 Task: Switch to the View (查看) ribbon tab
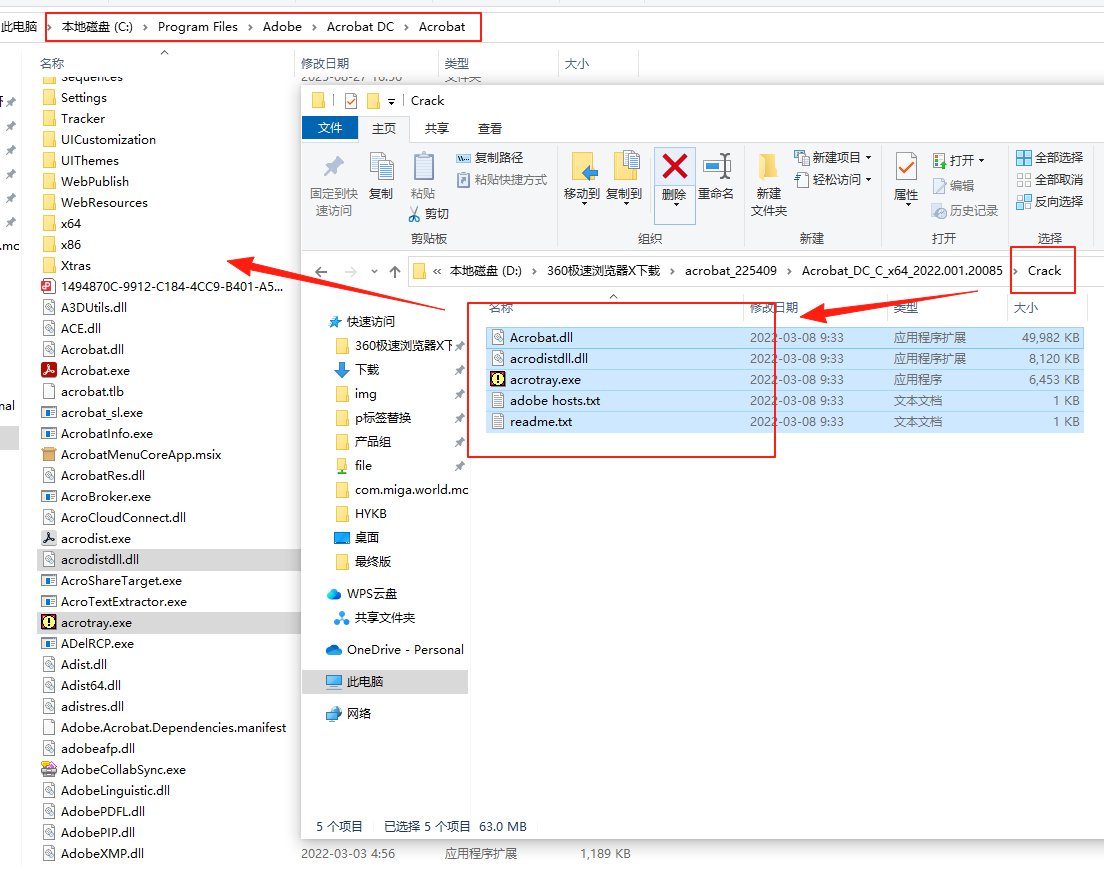coord(489,129)
